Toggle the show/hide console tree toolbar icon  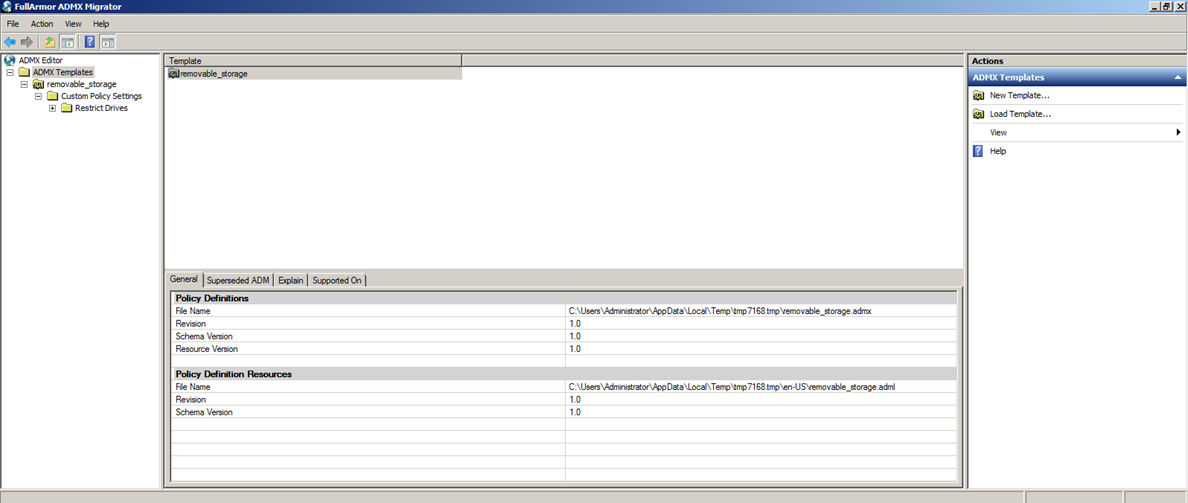coord(67,42)
